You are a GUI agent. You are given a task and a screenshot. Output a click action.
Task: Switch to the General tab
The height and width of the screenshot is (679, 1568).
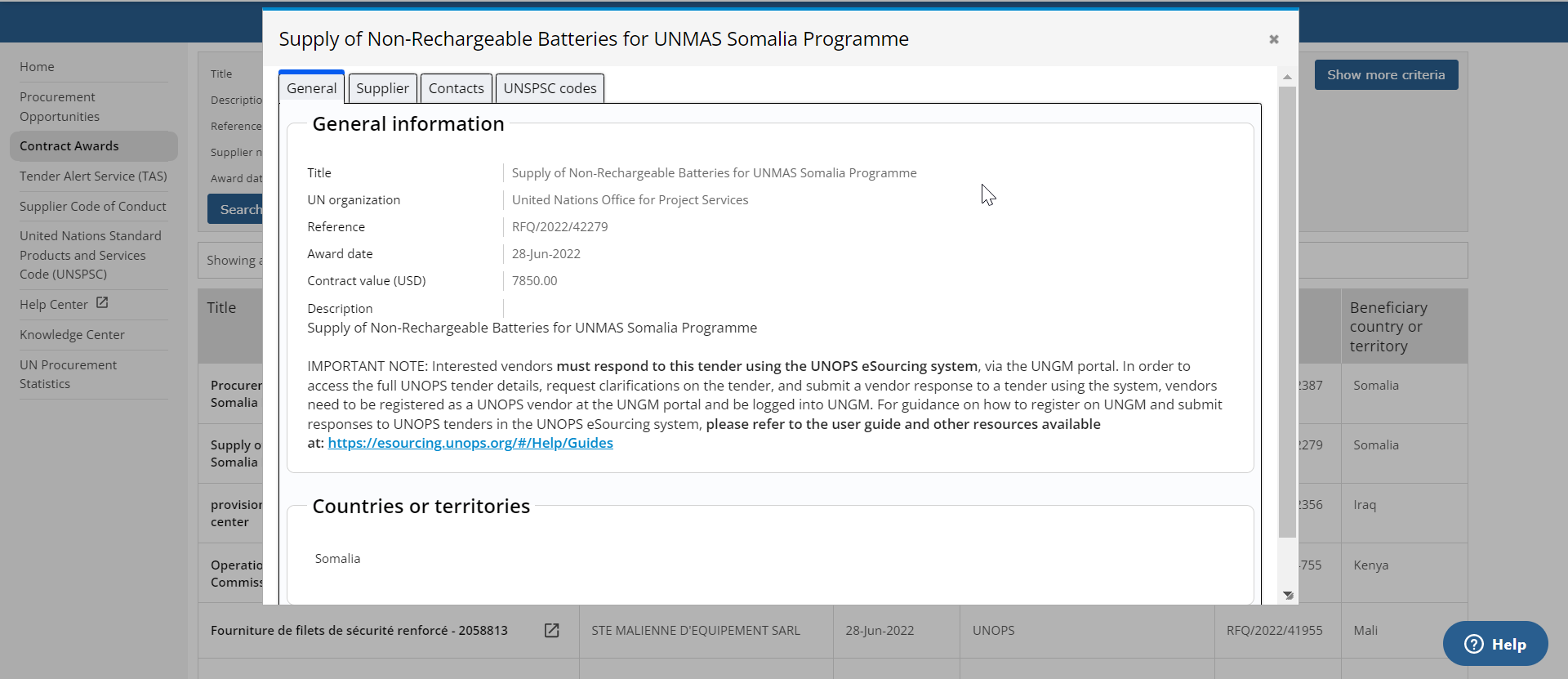[x=311, y=87]
